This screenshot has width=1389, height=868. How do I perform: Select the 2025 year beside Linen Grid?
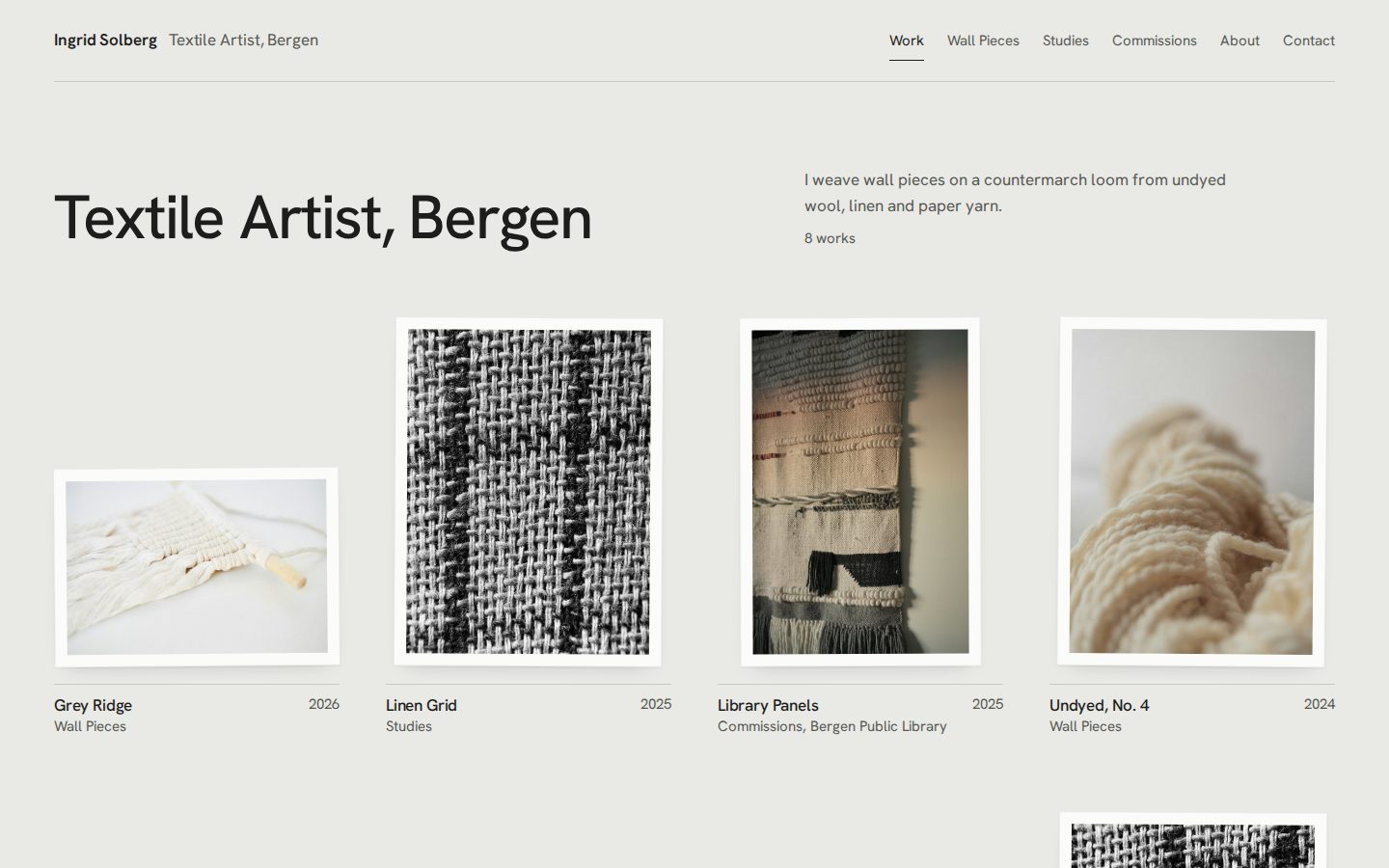[656, 704]
